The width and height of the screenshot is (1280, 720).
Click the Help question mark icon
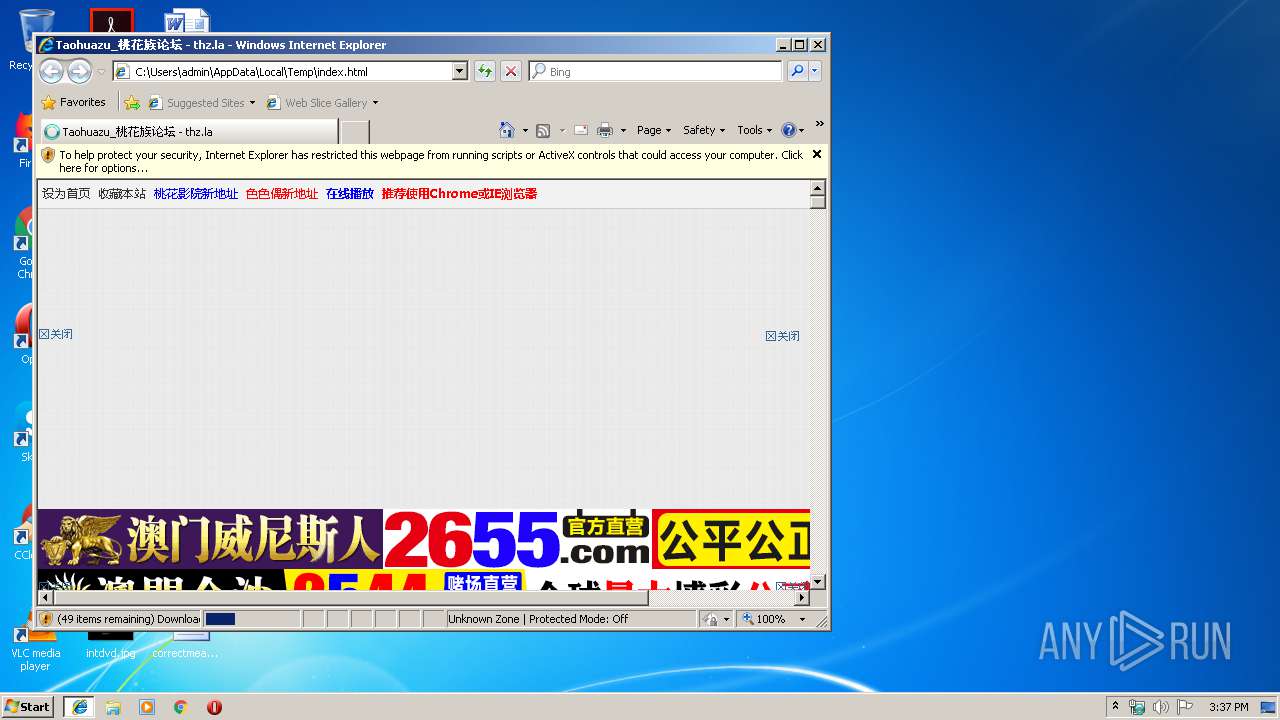789,130
